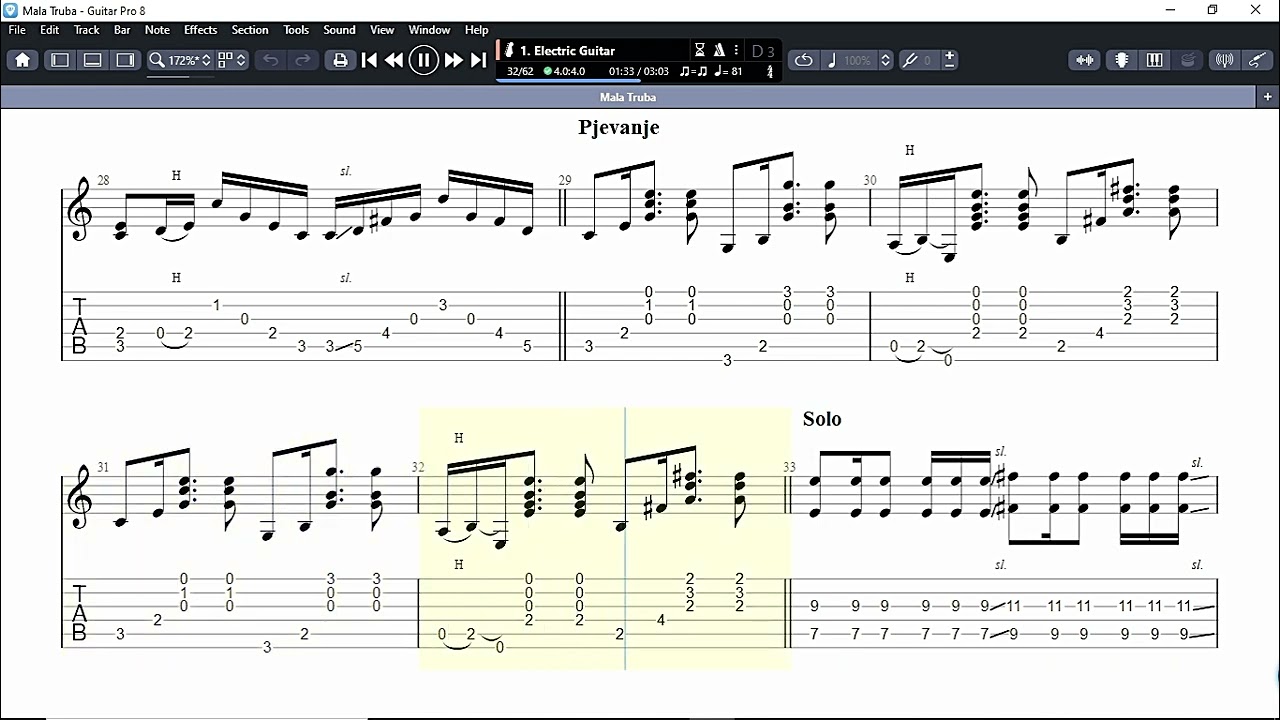This screenshot has width=1280, height=720.
Task: Click the tuning fork transposition icon
Action: click(910, 60)
